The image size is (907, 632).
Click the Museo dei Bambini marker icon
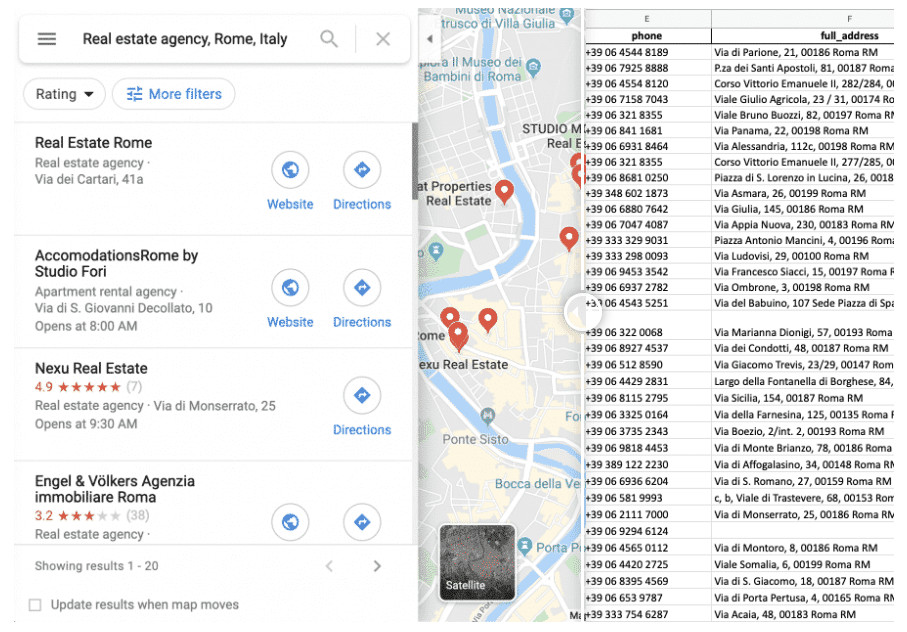534,68
